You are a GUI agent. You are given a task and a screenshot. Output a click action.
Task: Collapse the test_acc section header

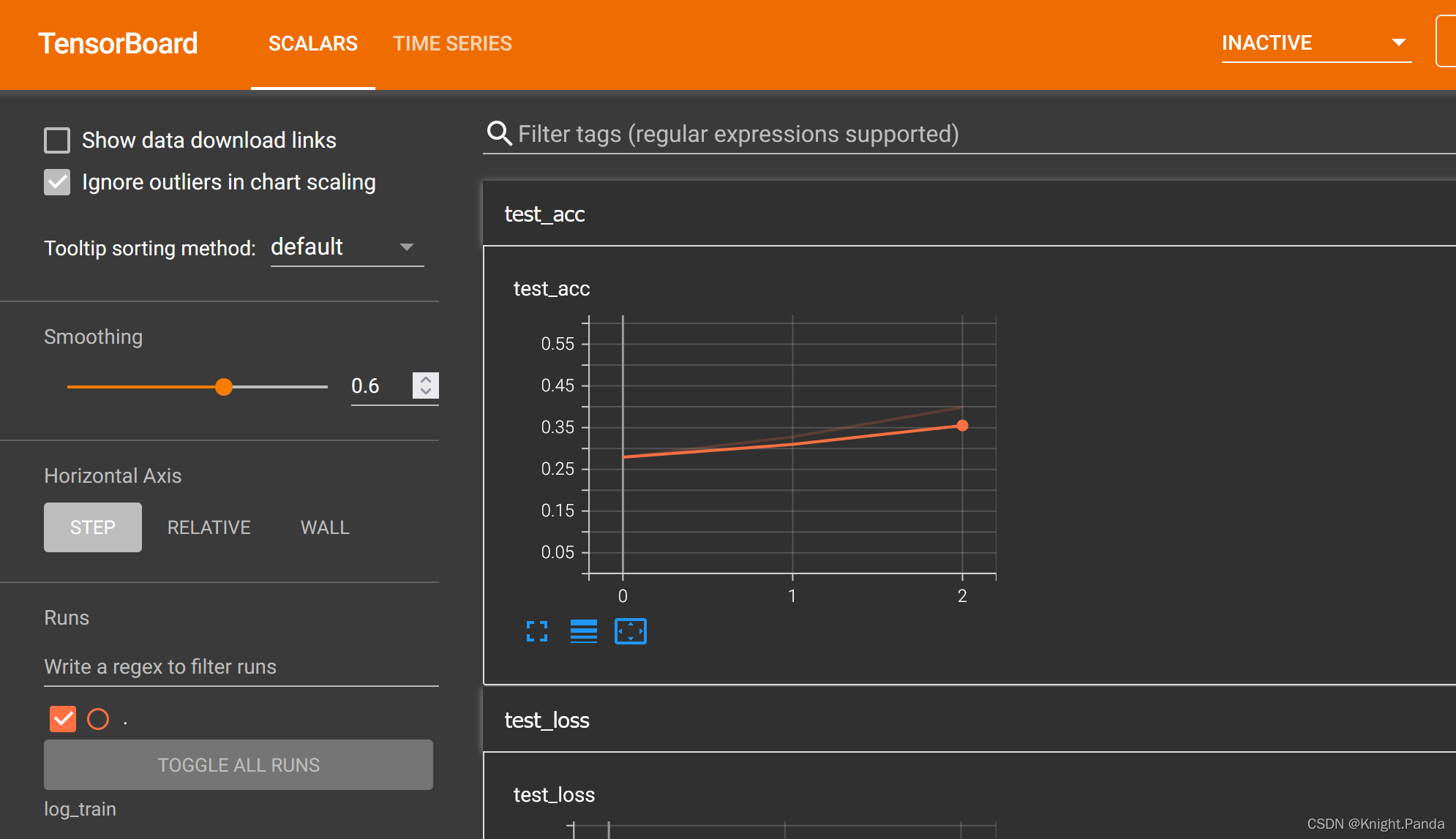coord(969,214)
